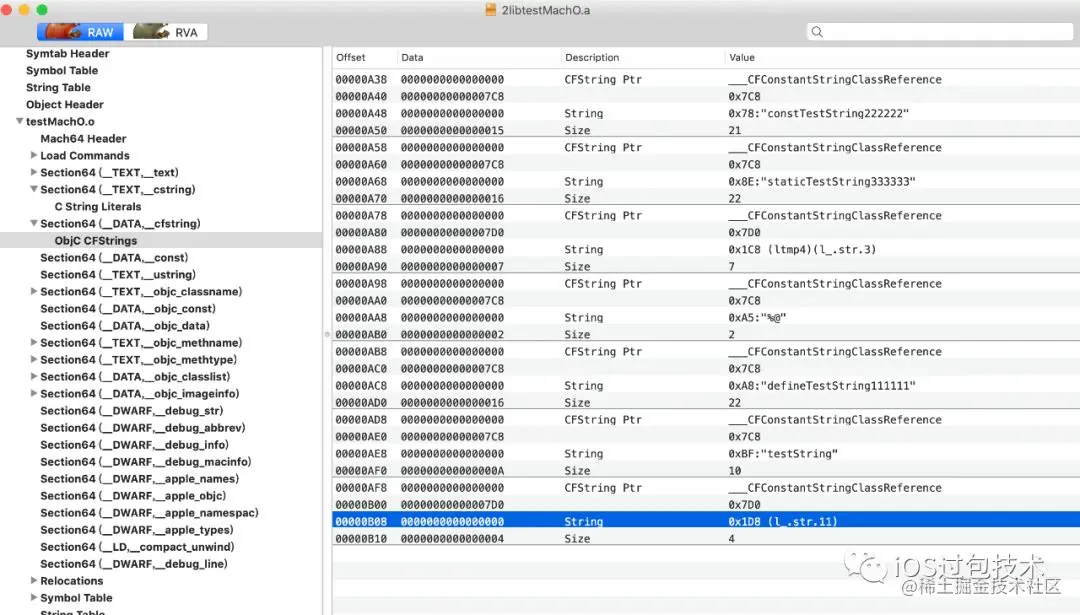The width and height of the screenshot is (1080, 615).
Task: Select highlighted row 0x1D8 (l_.str.11)
Action: pyautogui.click(x=706, y=521)
